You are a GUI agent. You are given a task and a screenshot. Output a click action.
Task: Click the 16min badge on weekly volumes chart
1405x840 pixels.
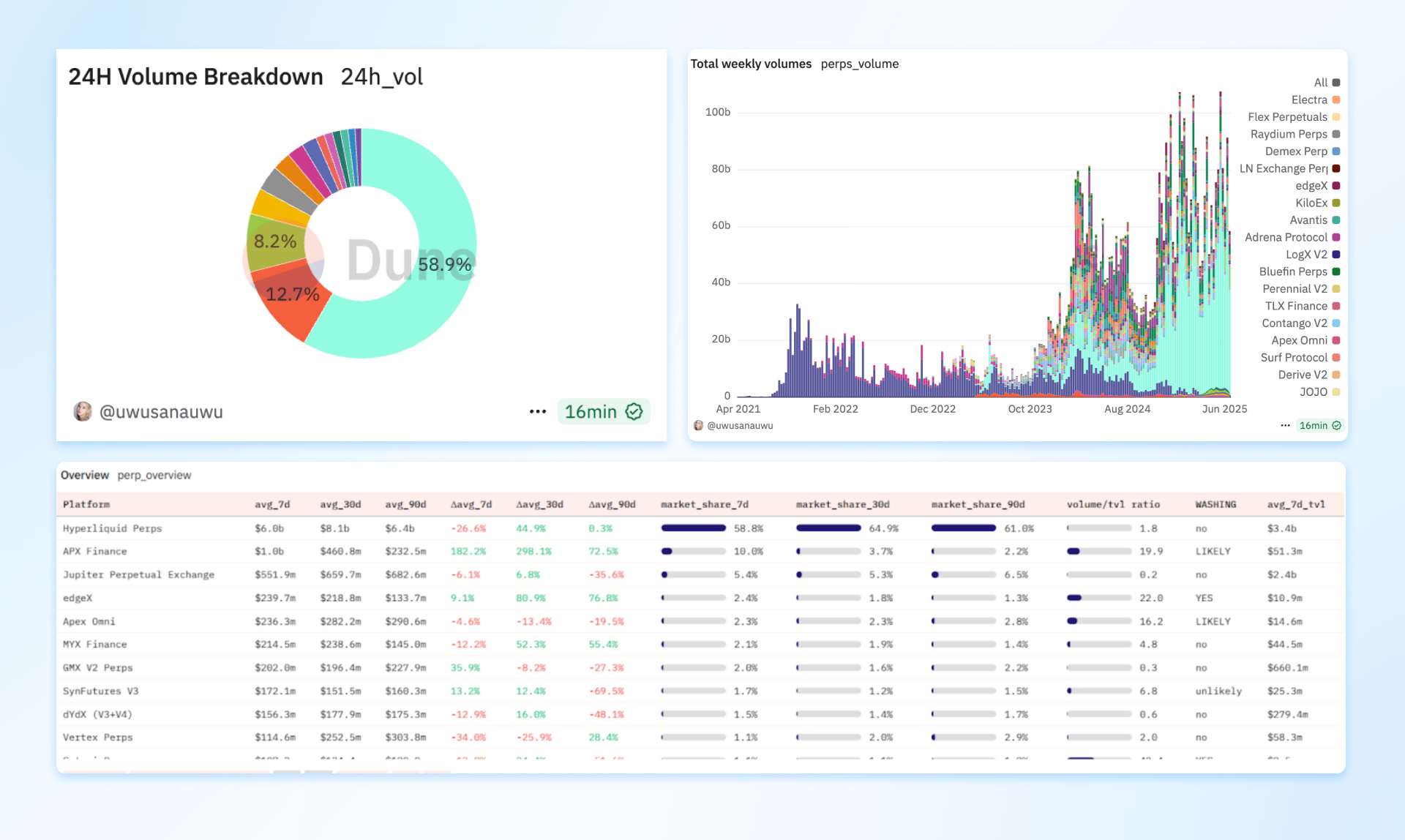1320,426
